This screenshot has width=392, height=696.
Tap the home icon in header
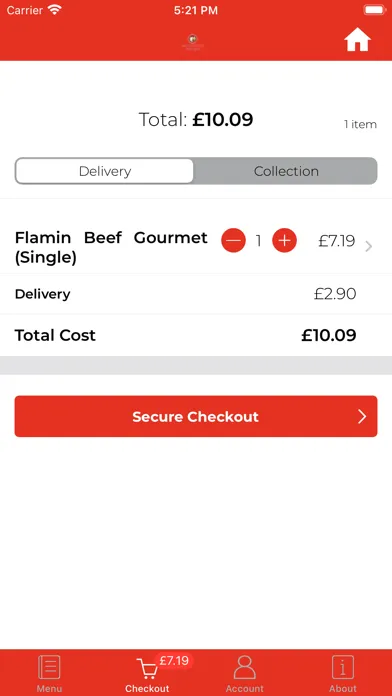357,41
